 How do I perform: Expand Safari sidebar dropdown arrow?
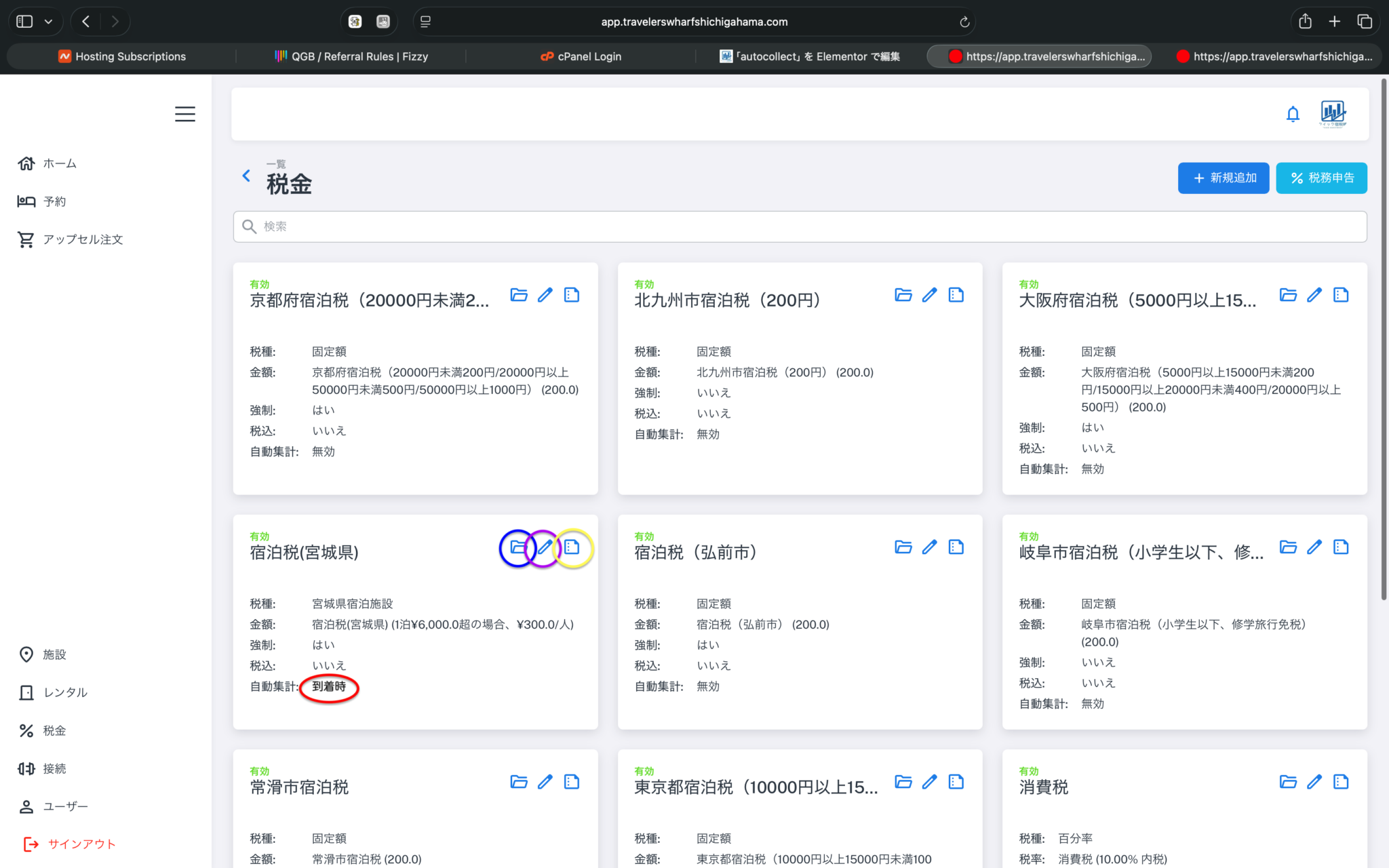click(48, 22)
